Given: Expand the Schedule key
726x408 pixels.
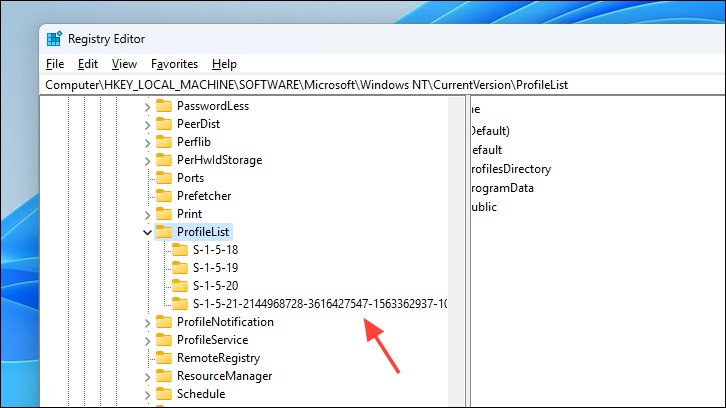Looking at the screenshot, I should (x=147, y=395).
